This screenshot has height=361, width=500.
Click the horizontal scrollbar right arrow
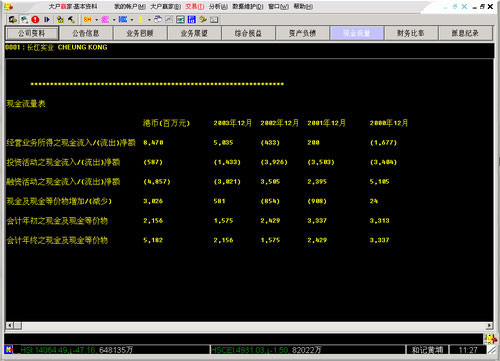click(x=489, y=325)
